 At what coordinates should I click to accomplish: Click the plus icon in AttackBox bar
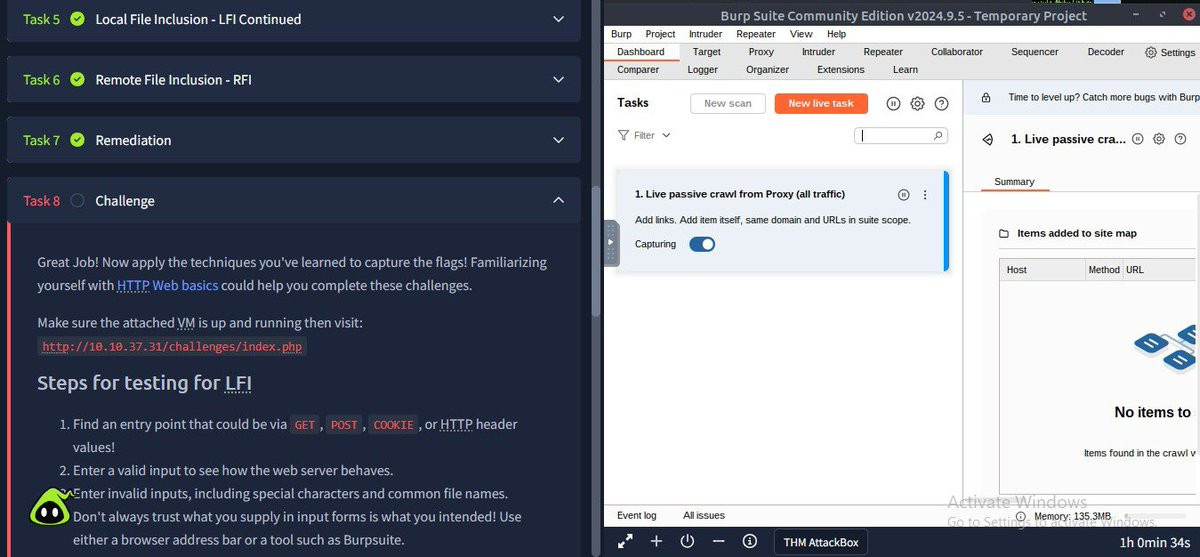point(656,541)
